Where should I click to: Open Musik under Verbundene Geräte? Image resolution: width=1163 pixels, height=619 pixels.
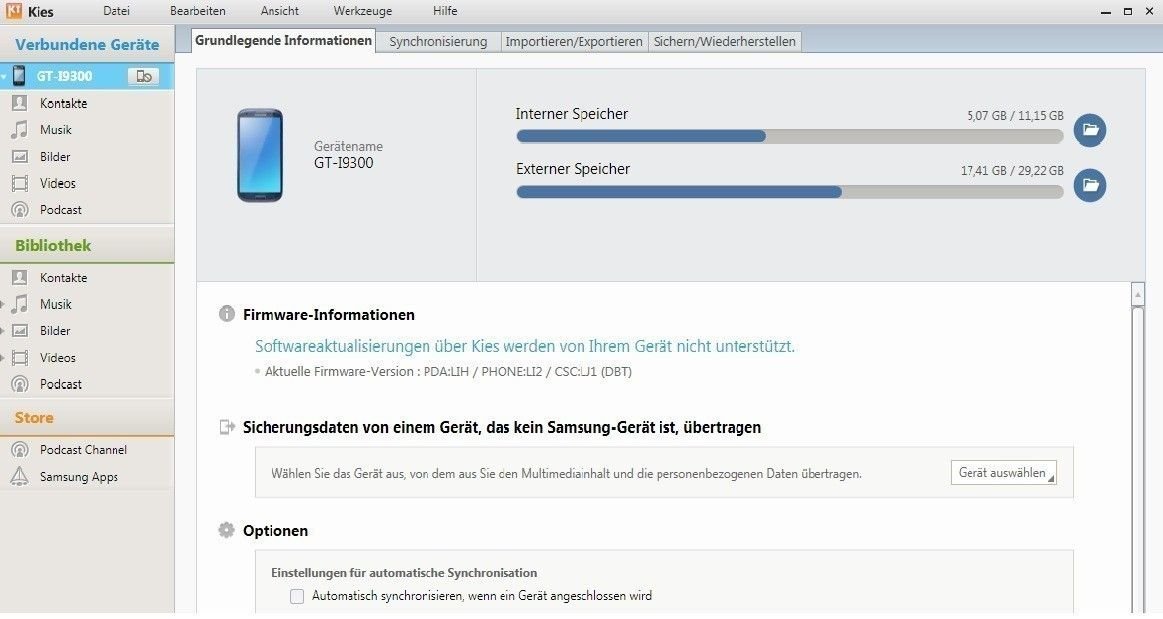coord(56,130)
